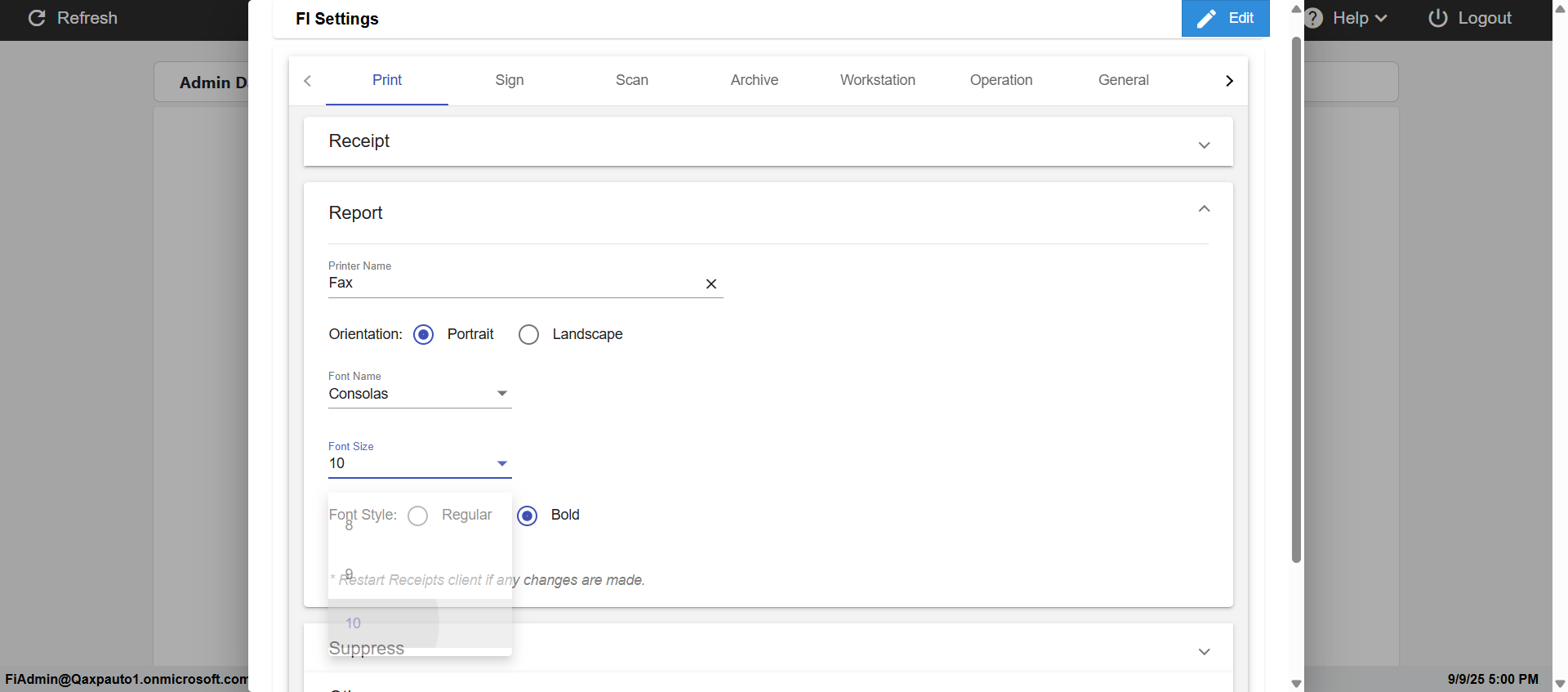
Task: Switch to the Archive tab
Action: click(x=755, y=80)
